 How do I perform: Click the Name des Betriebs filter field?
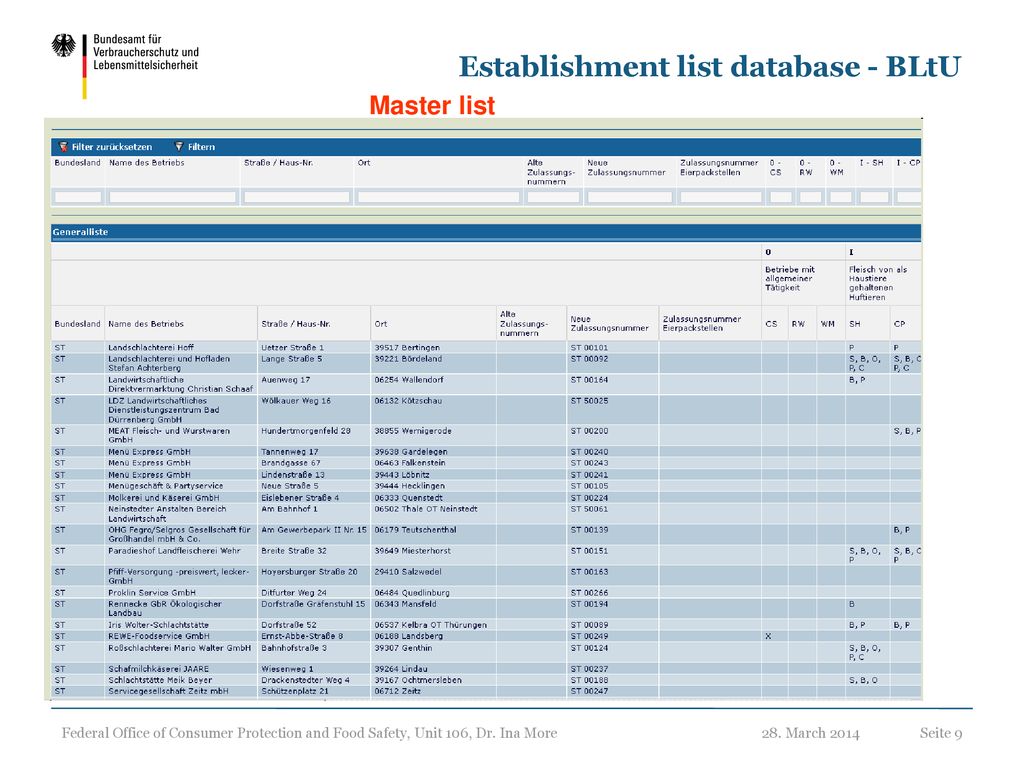click(172, 197)
